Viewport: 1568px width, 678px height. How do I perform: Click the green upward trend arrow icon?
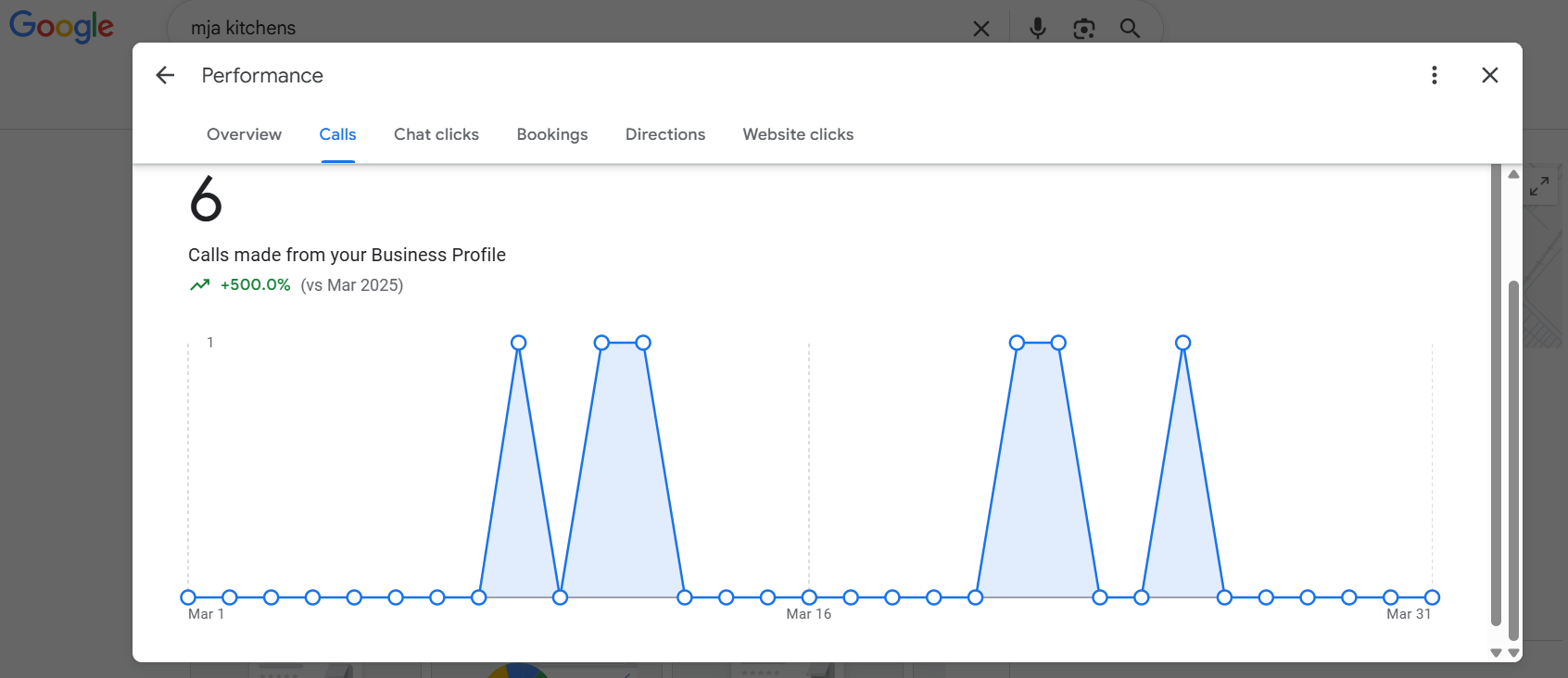199,285
